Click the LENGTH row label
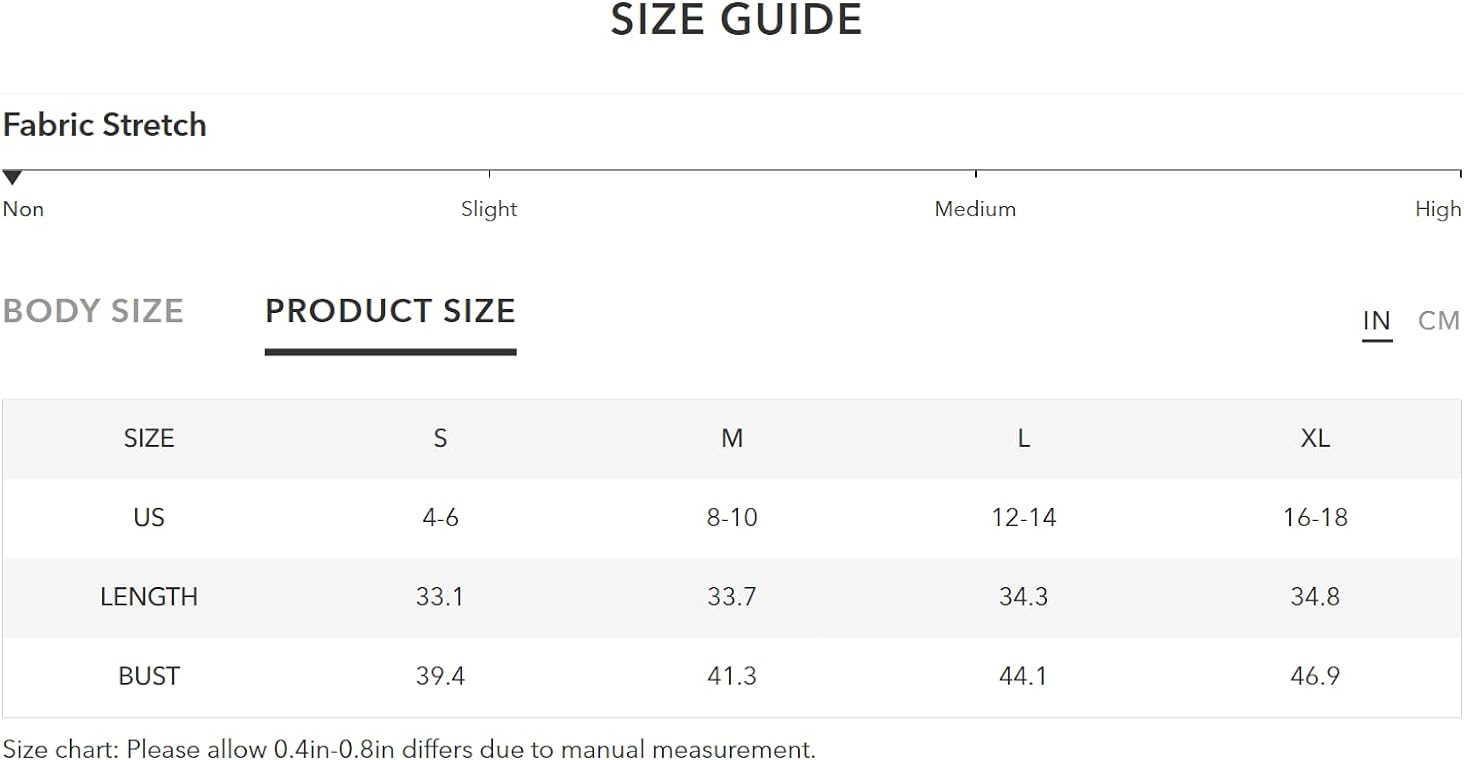The image size is (1464, 760). coord(149,597)
